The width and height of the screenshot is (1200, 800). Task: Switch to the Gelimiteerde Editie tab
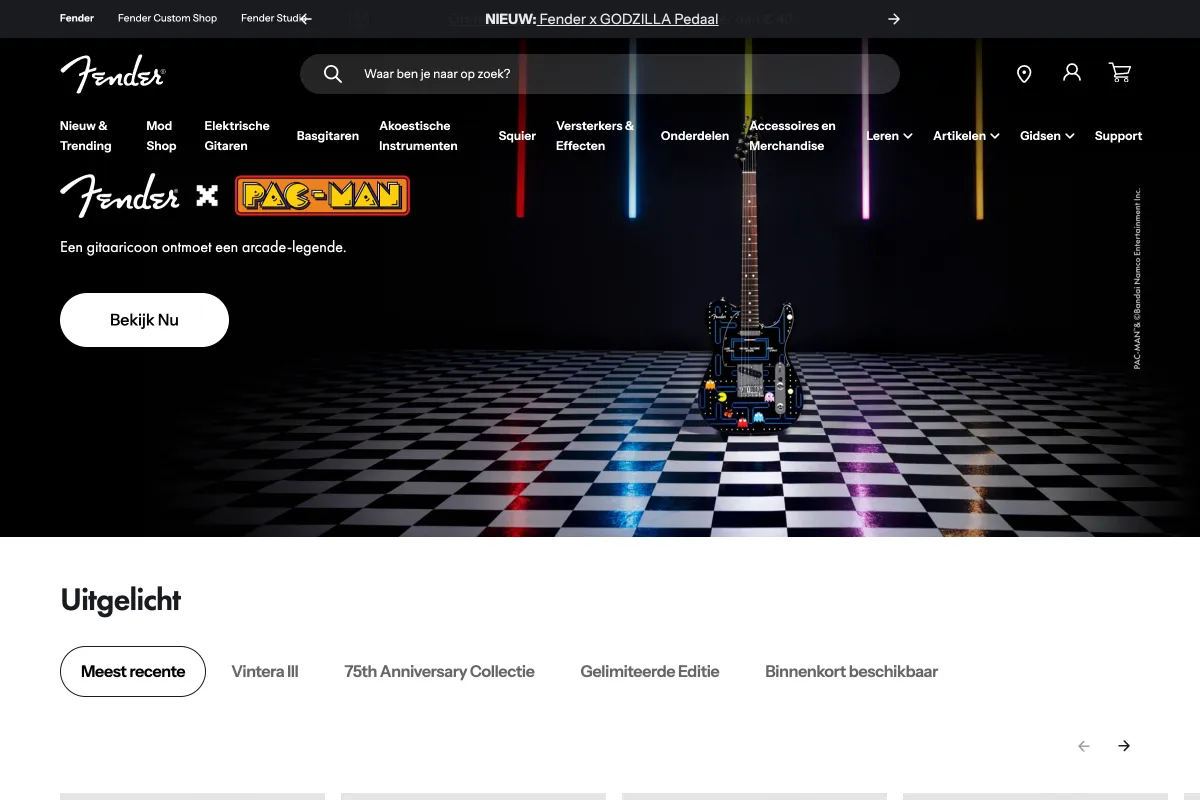click(650, 672)
